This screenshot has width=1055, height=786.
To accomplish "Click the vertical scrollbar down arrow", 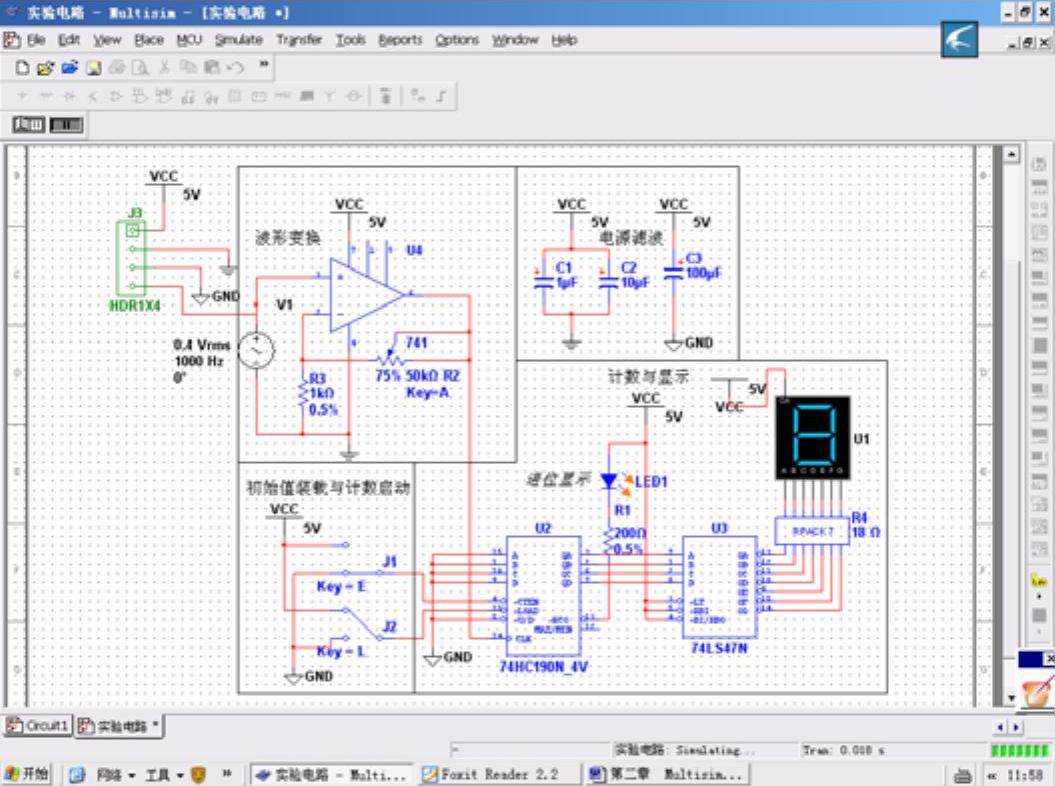I will tap(1011, 698).
